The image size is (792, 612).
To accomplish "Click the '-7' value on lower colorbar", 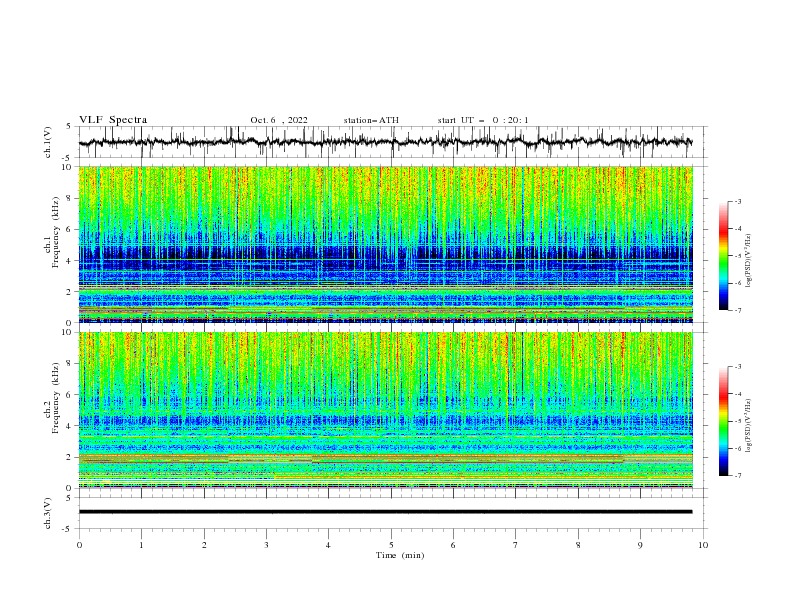I will 737,476.
